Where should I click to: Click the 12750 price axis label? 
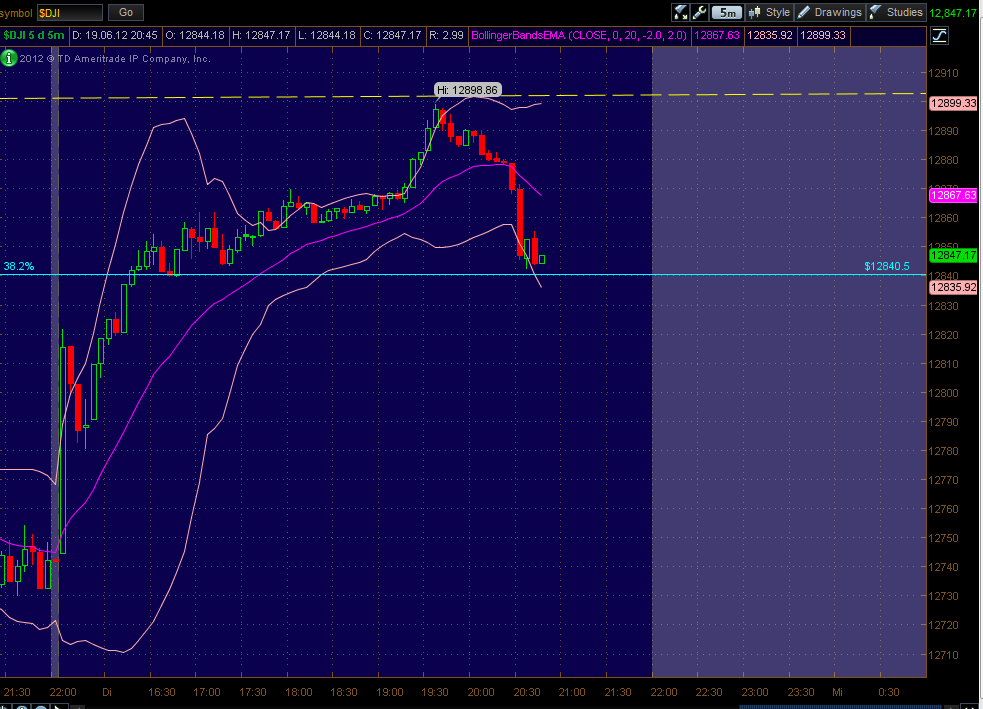pos(944,538)
